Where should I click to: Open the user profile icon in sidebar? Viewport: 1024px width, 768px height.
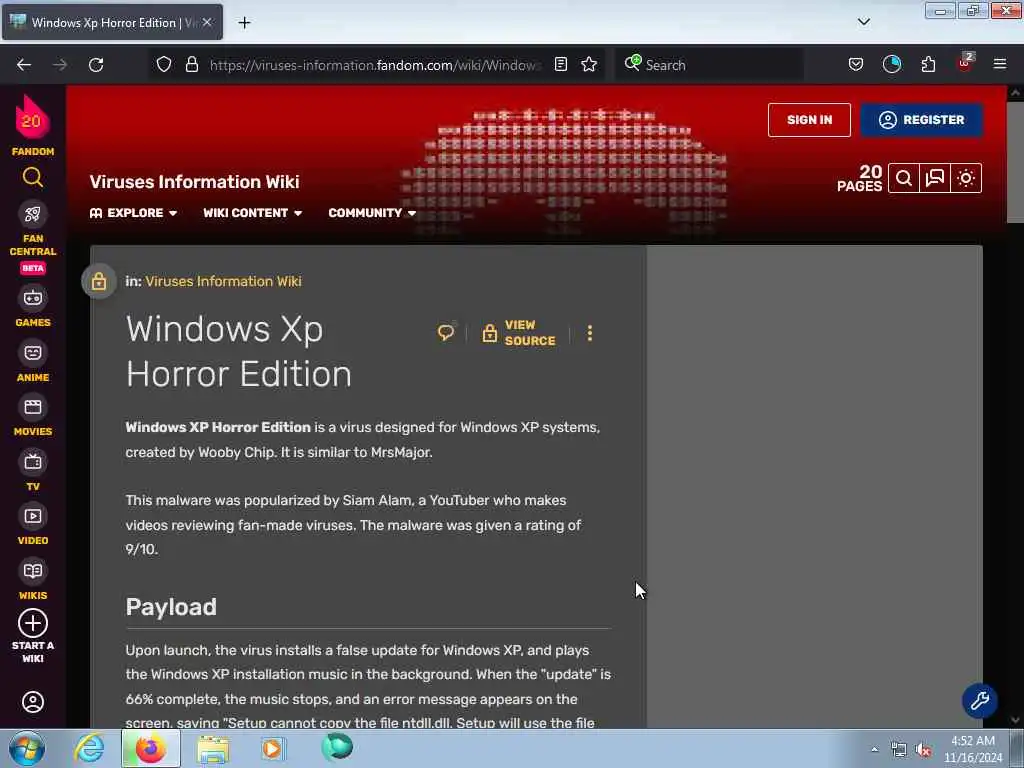[x=33, y=702]
